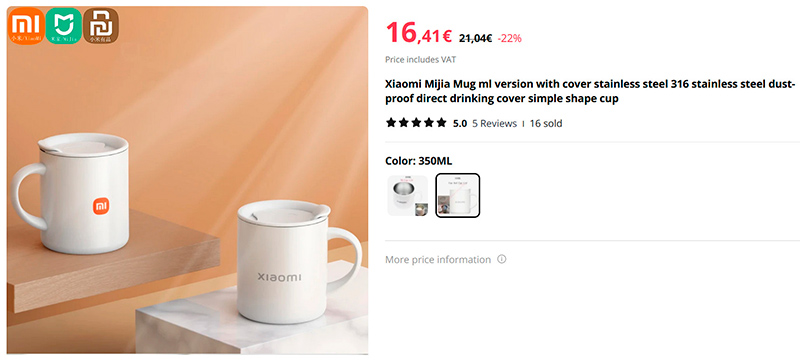
Task: Click the 5.0 rating score
Action: (x=460, y=123)
